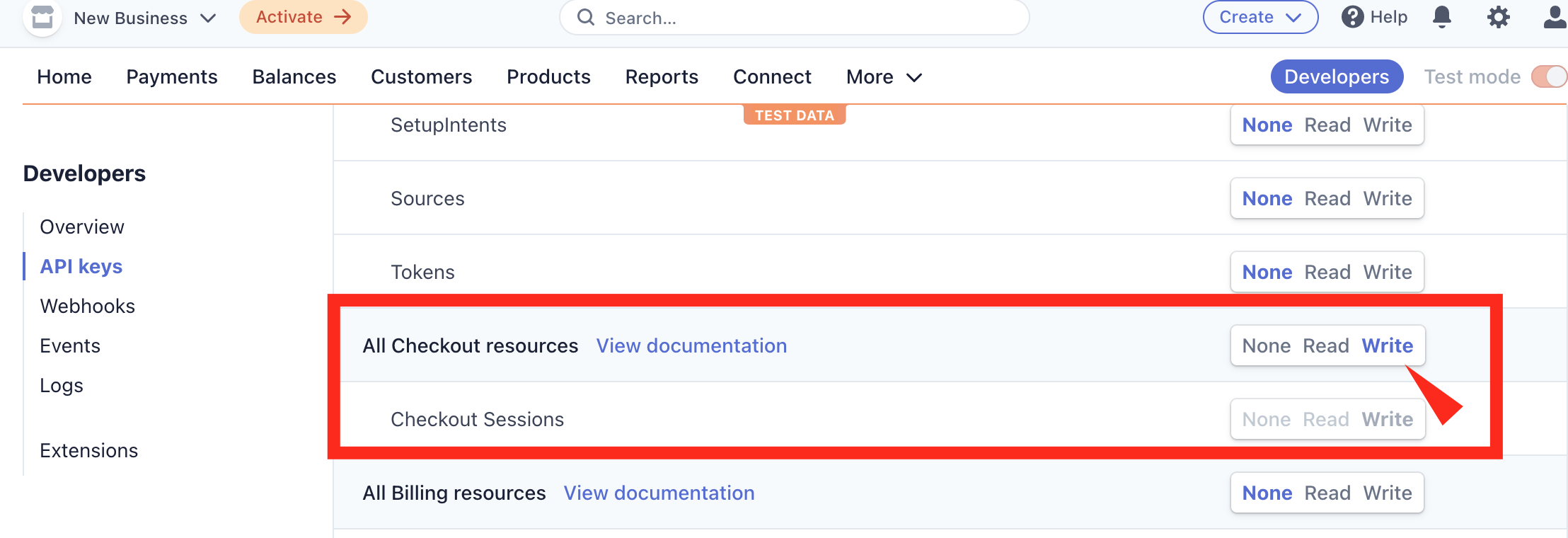Click the Tokens row label
The height and width of the screenshot is (538, 1568).
(422, 272)
